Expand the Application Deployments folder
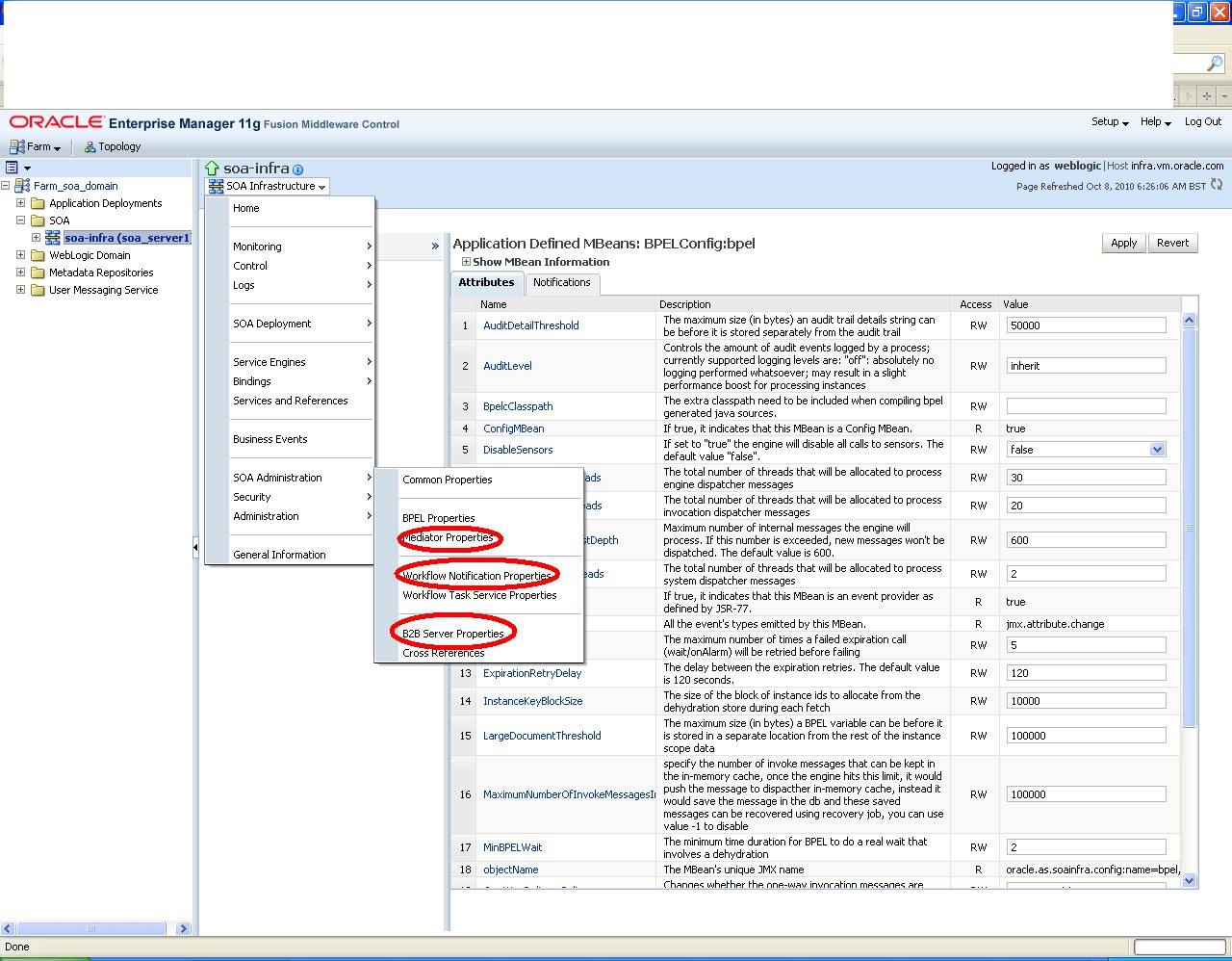This screenshot has height=961, width=1232. [x=21, y=203]
